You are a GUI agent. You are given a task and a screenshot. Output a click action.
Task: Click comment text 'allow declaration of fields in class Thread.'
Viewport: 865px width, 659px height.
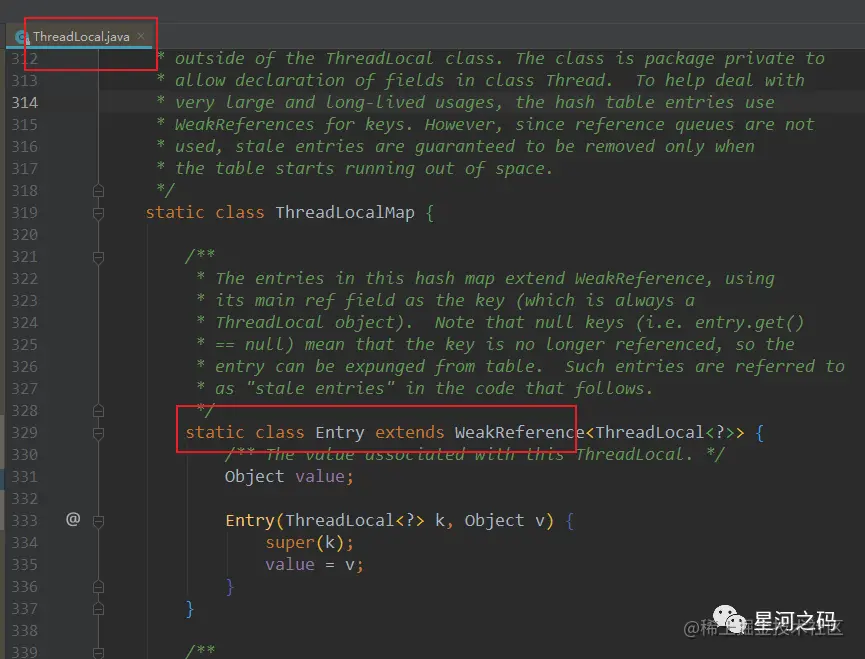tap(394, 81)
